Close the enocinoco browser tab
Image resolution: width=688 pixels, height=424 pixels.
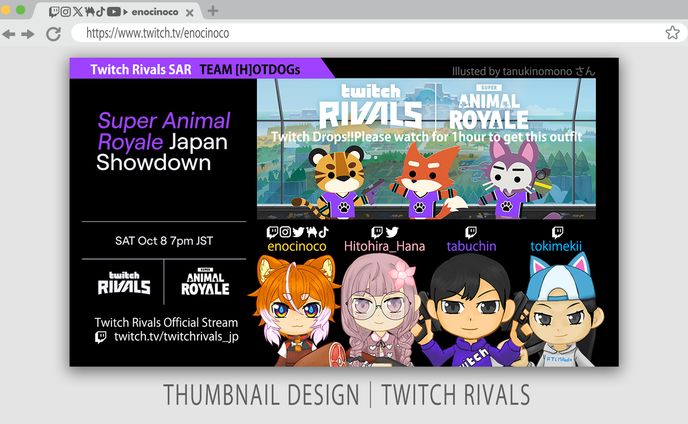pos(190,13)
